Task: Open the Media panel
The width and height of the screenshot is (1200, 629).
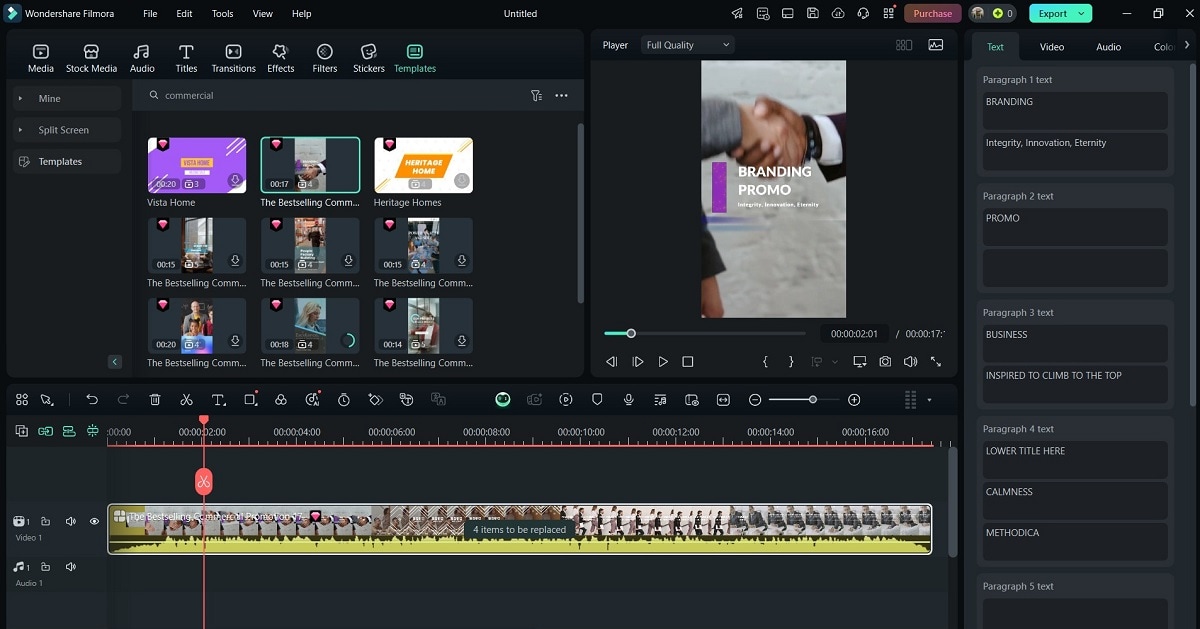Action: pos(41,58)
